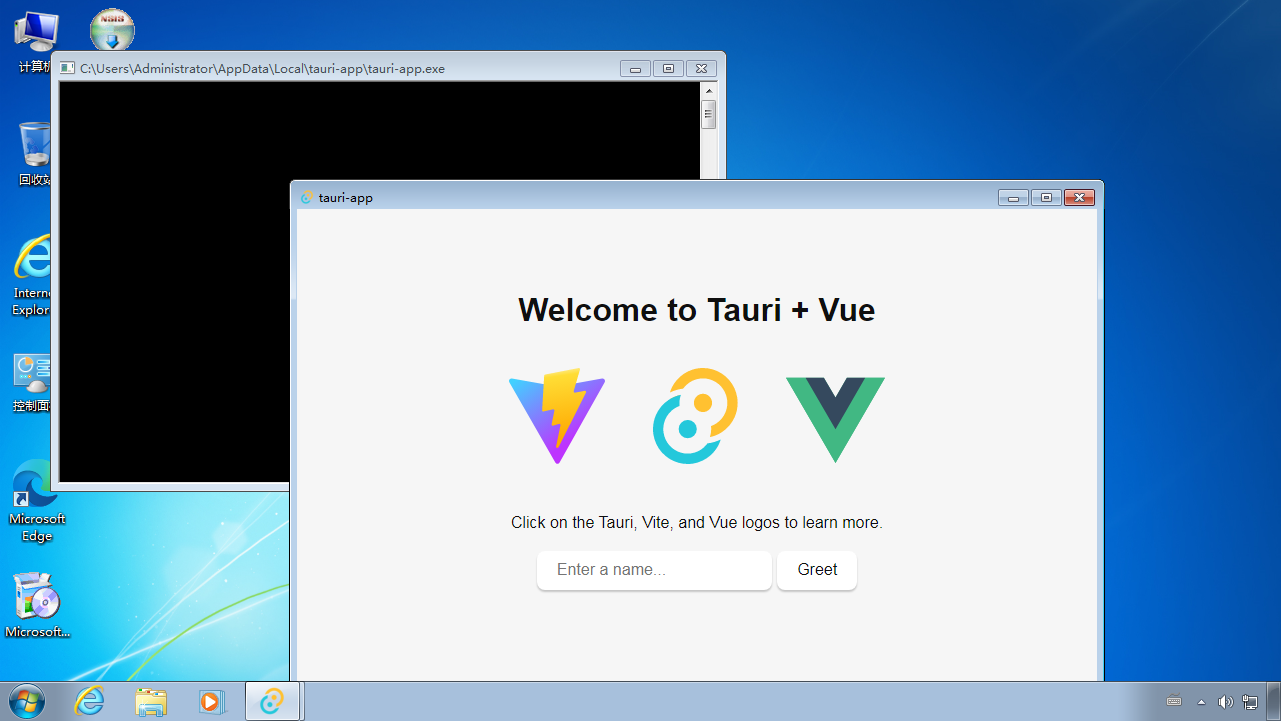Viewport: 1281px width, 721px height.
Task: Click the tauri-app taskbar button
Action: pyautogui.click(x=272, y=702)
